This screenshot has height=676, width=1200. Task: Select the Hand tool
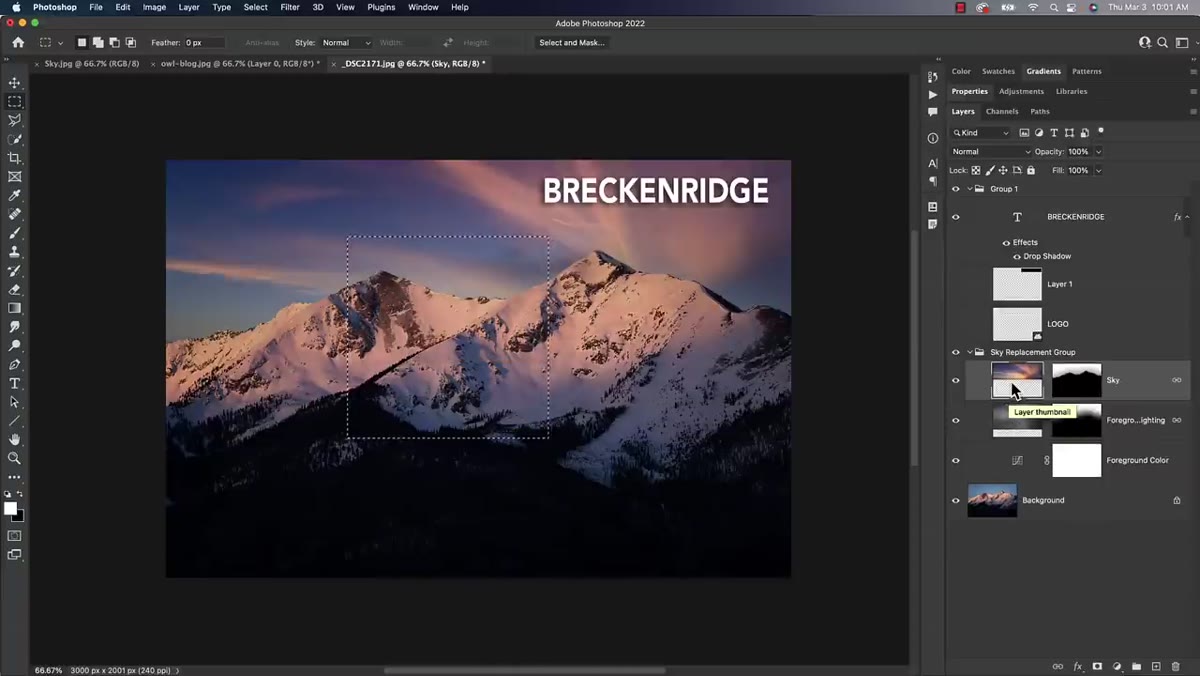pyautogui.click(x=14, y=440)
